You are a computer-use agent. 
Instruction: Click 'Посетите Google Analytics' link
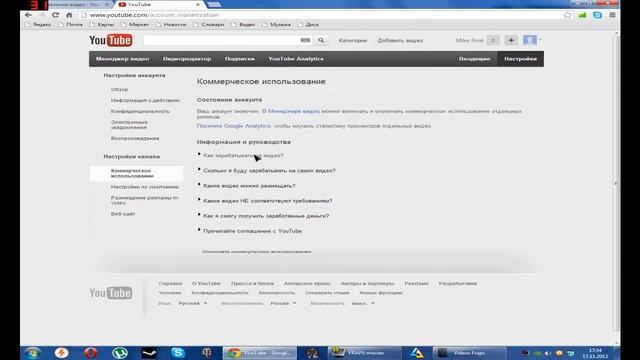(x=233, y=126)
